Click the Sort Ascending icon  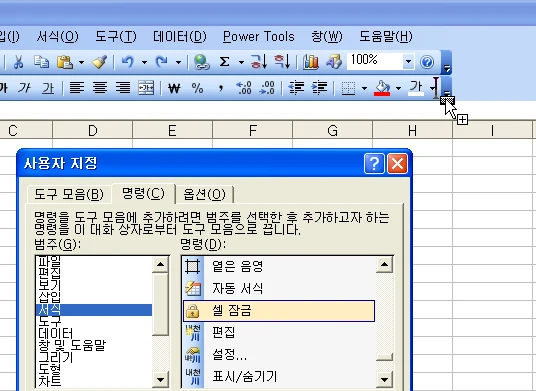point(259,62)
